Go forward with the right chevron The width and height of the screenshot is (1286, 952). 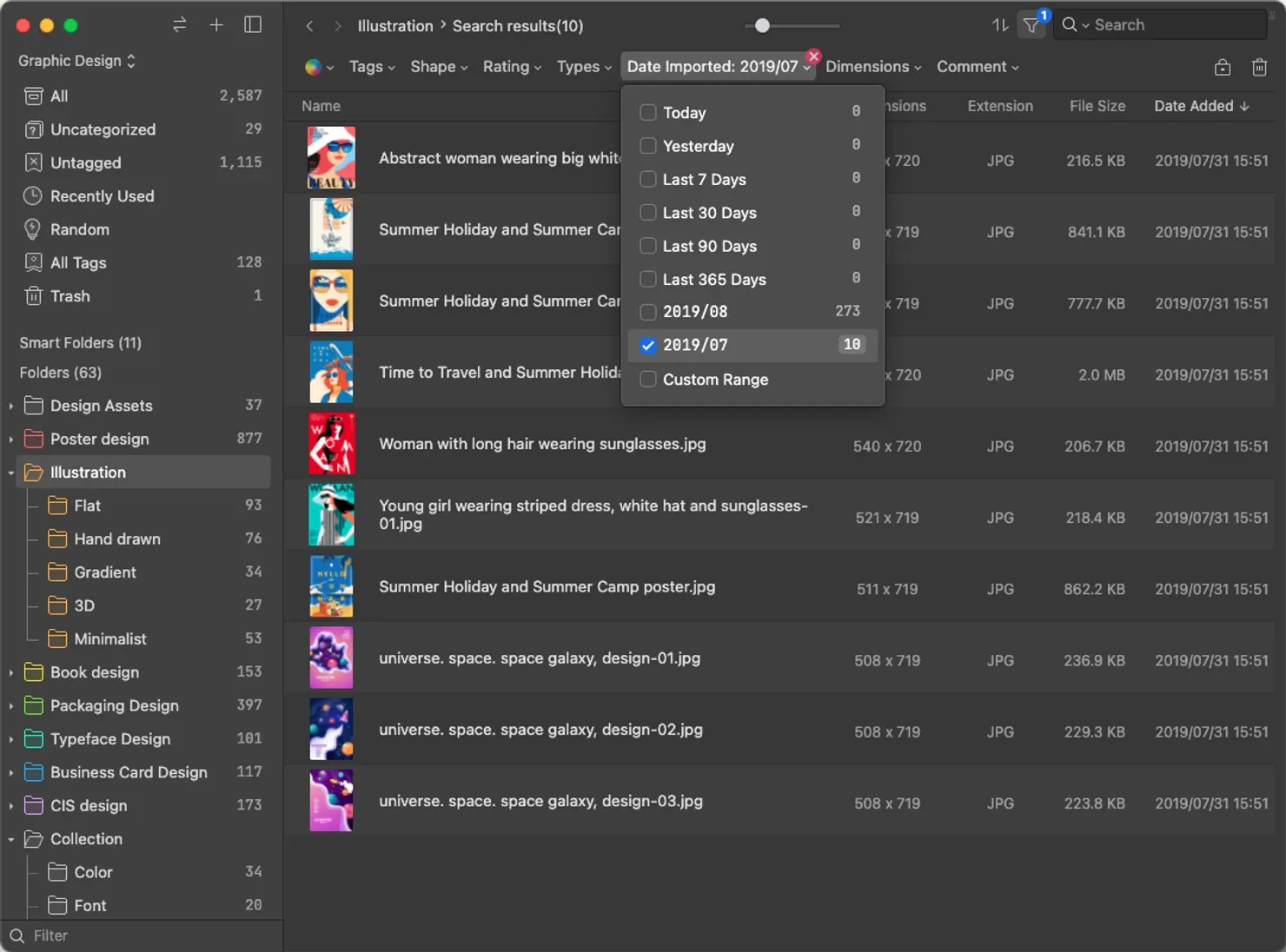pyautogui.click(x=337, y=26)
